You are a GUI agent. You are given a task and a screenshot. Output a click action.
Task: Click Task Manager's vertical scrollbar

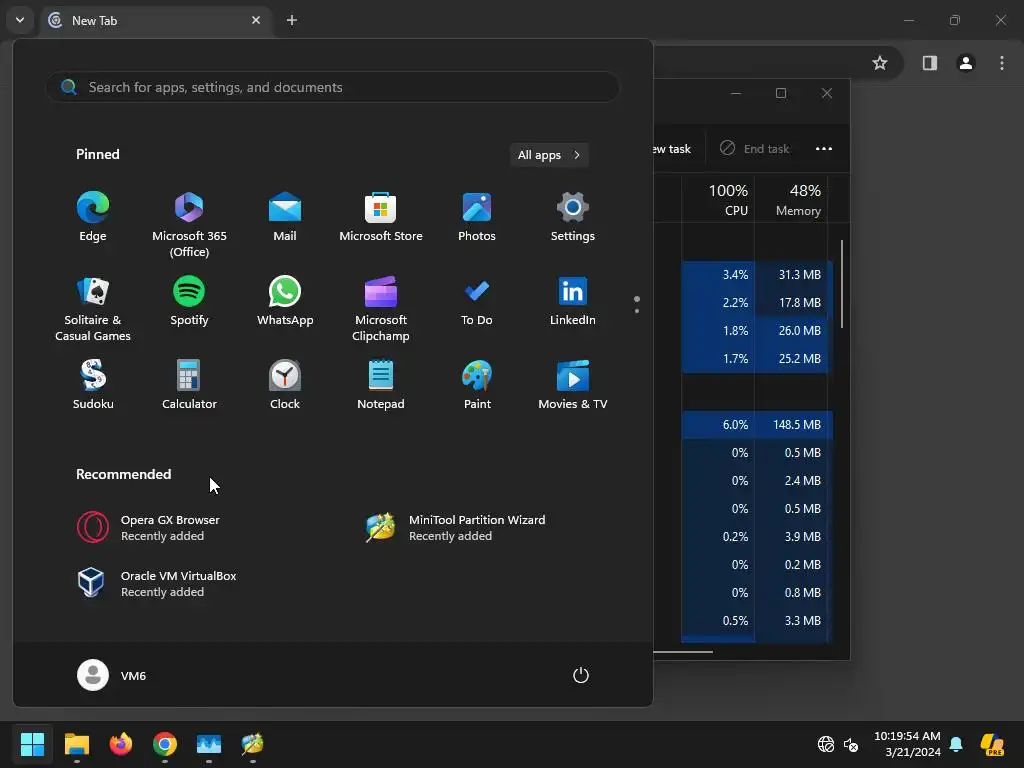(842, 284)
